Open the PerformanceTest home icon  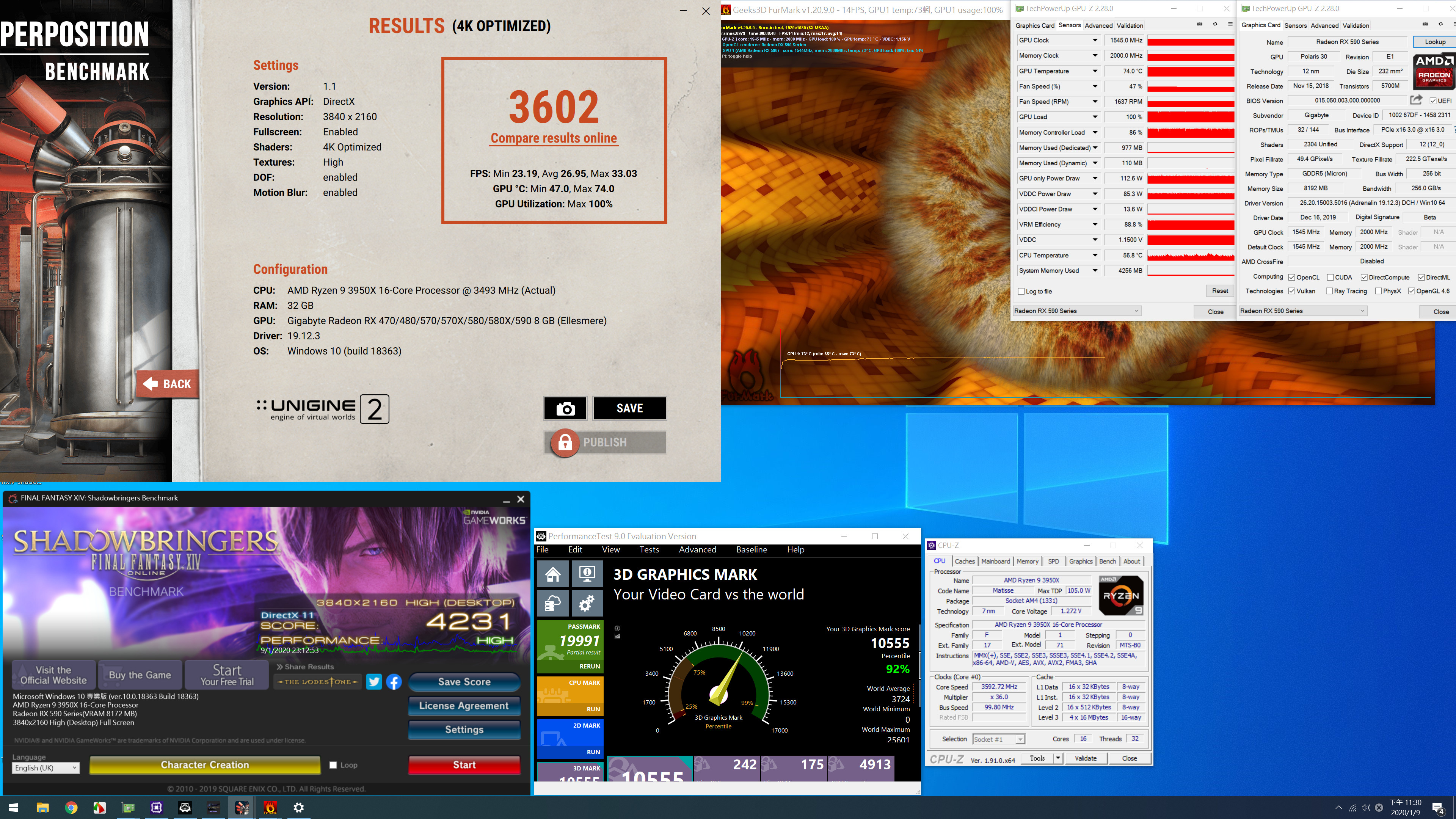(553, 574)
